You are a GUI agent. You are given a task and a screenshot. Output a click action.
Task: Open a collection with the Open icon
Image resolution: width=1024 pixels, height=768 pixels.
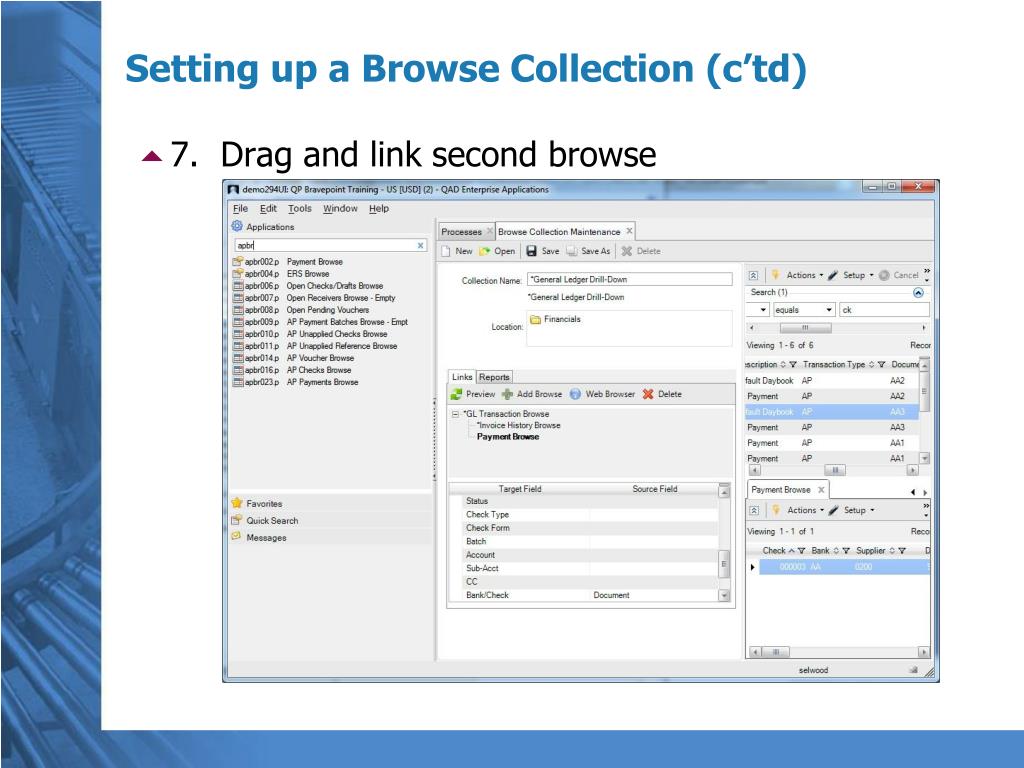tap(484, 251)
